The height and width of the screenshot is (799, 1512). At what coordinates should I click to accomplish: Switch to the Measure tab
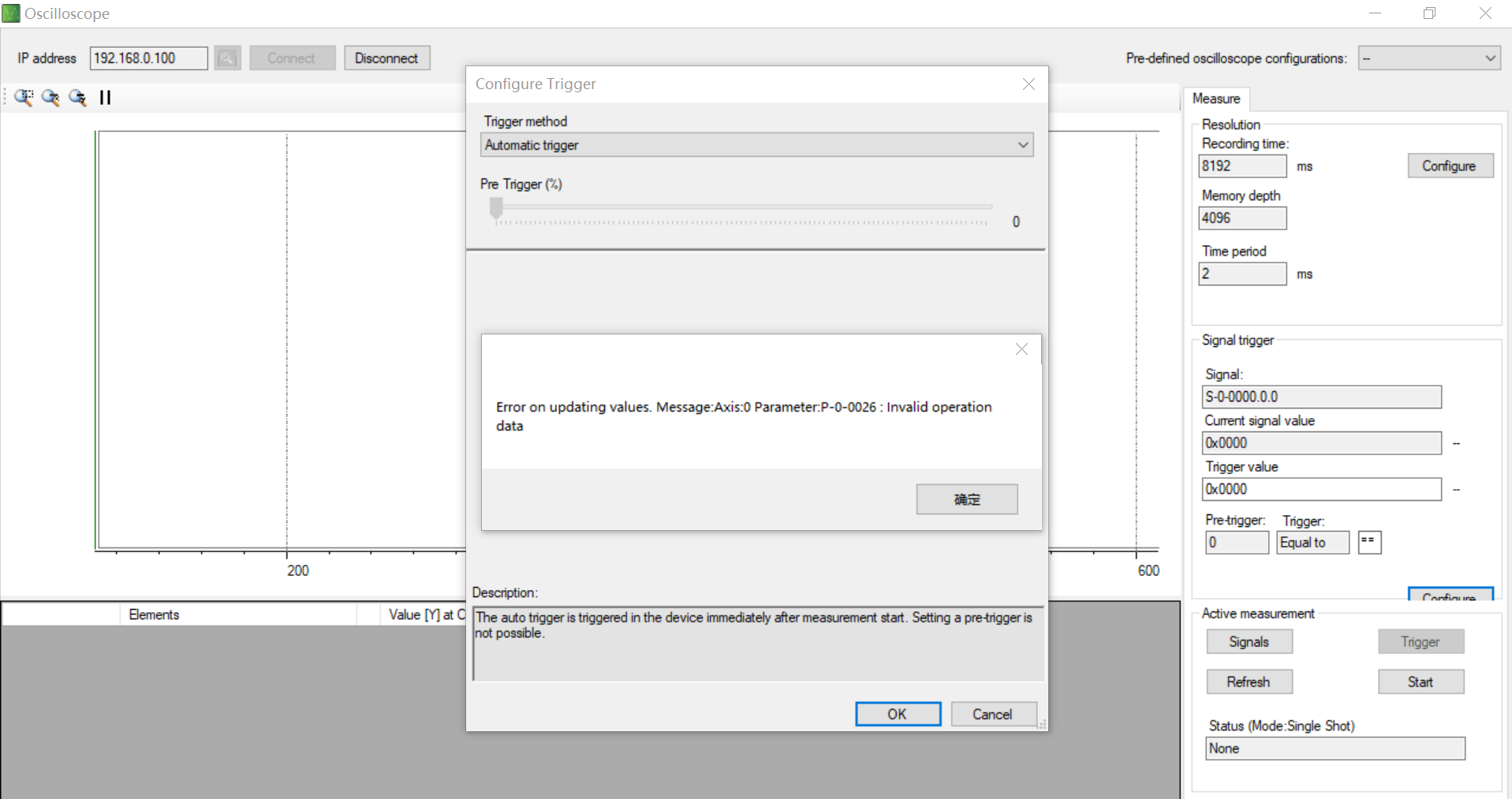1215,99
